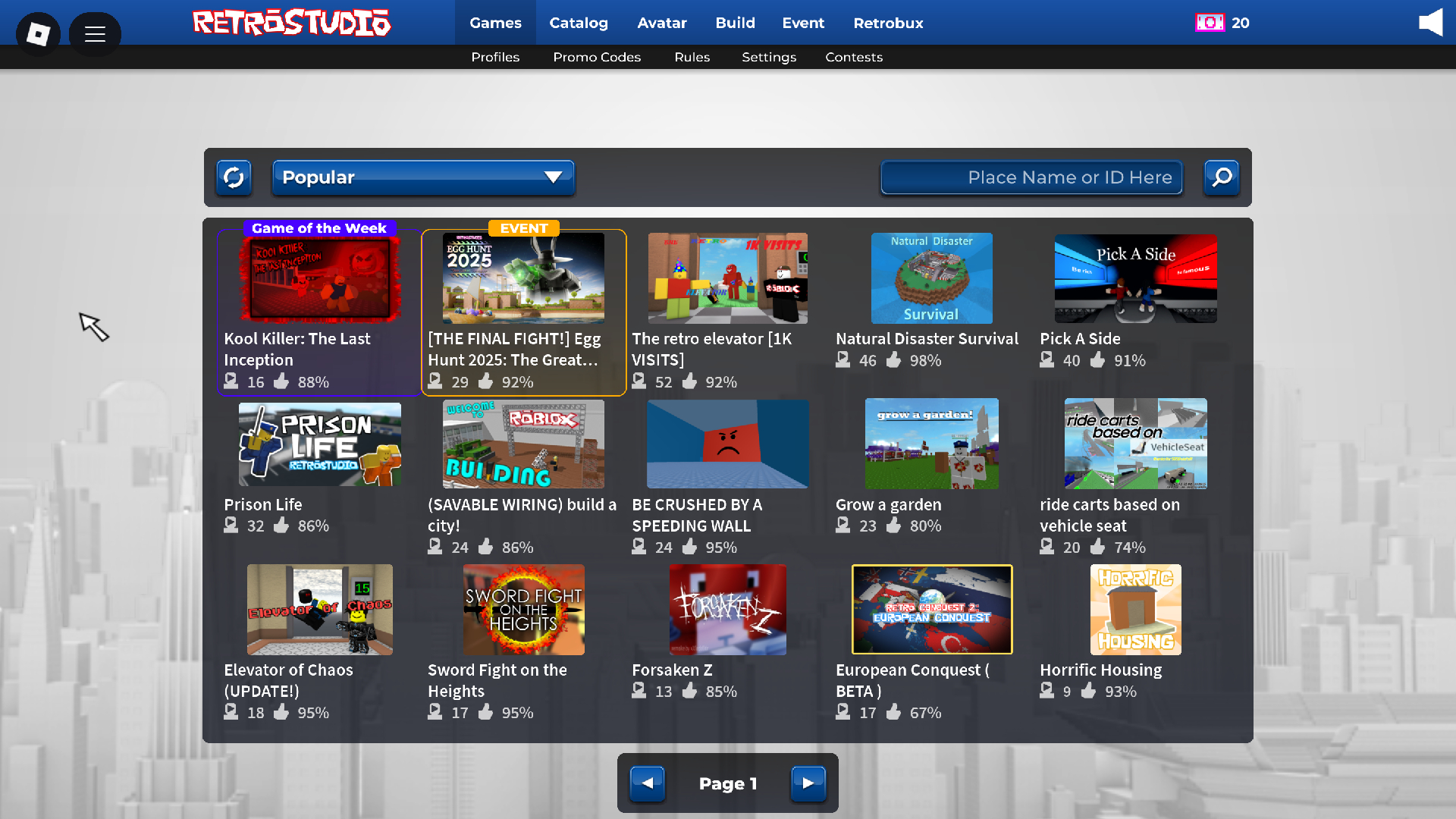This screenshot has width=1456, height=819.
Task: Open the Build tab
Action: point(735,23)
